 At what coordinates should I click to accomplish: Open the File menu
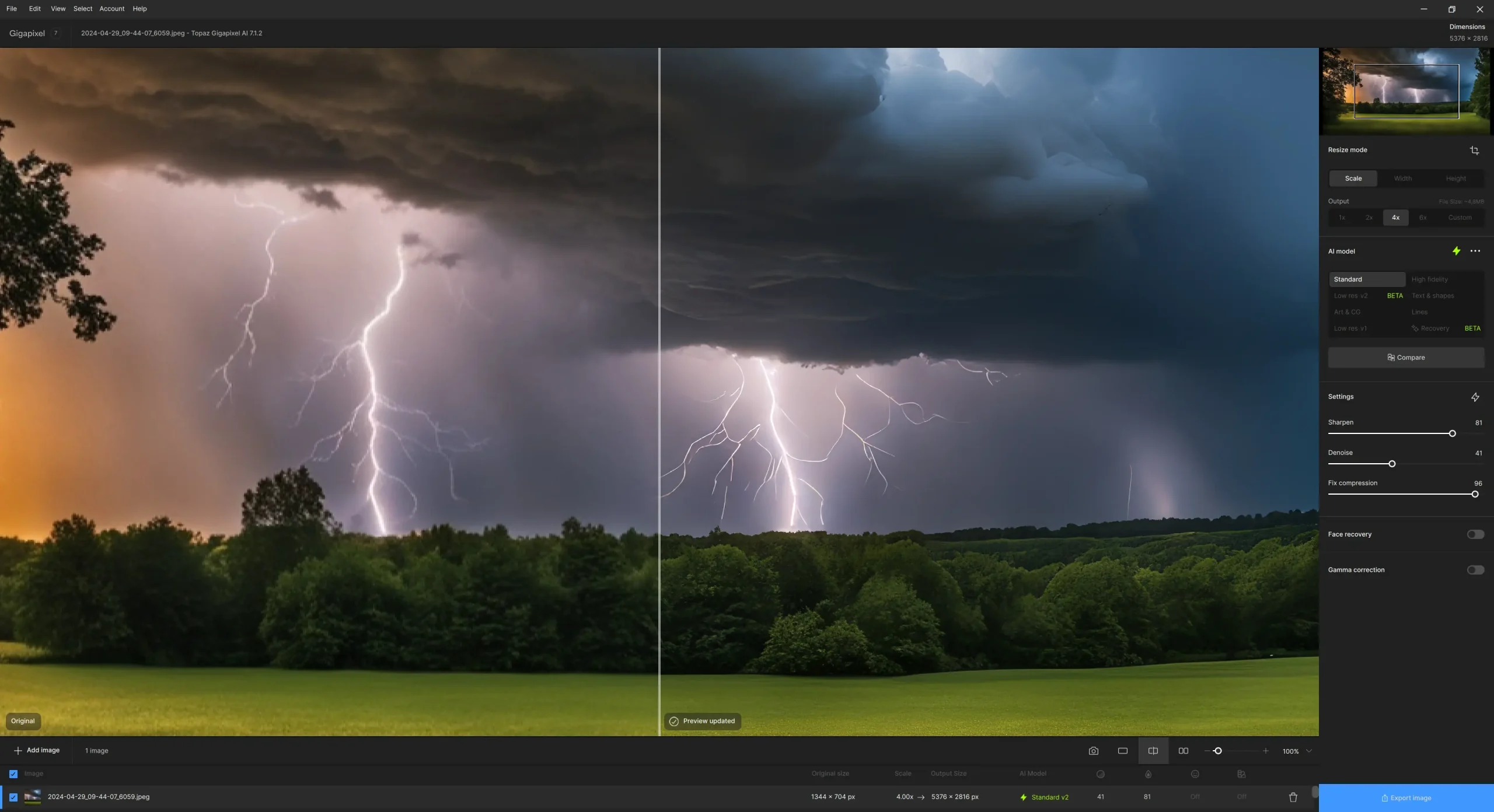[x=12, y=8]
